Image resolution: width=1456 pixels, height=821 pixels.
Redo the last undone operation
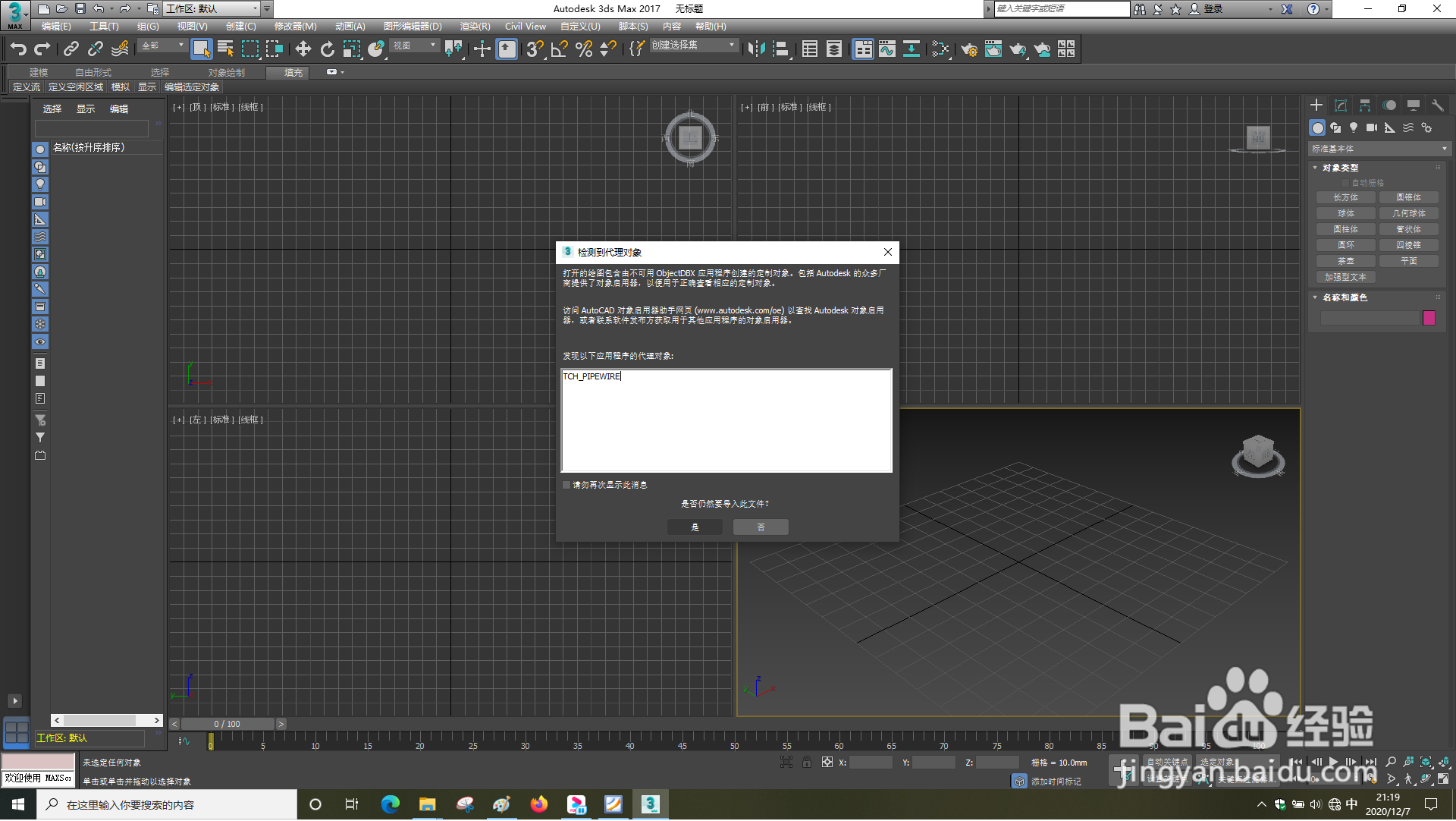tap(42, 49)
